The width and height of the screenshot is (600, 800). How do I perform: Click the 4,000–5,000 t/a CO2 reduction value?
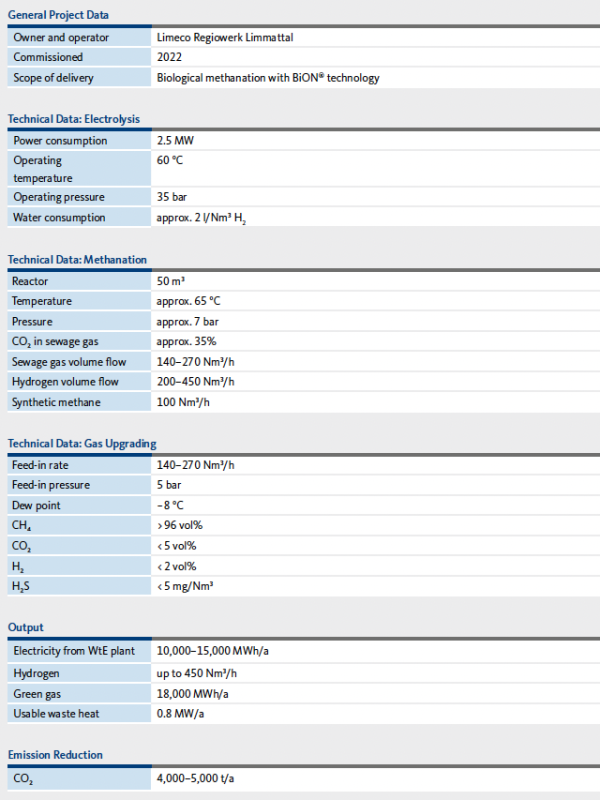click(196, 778)
